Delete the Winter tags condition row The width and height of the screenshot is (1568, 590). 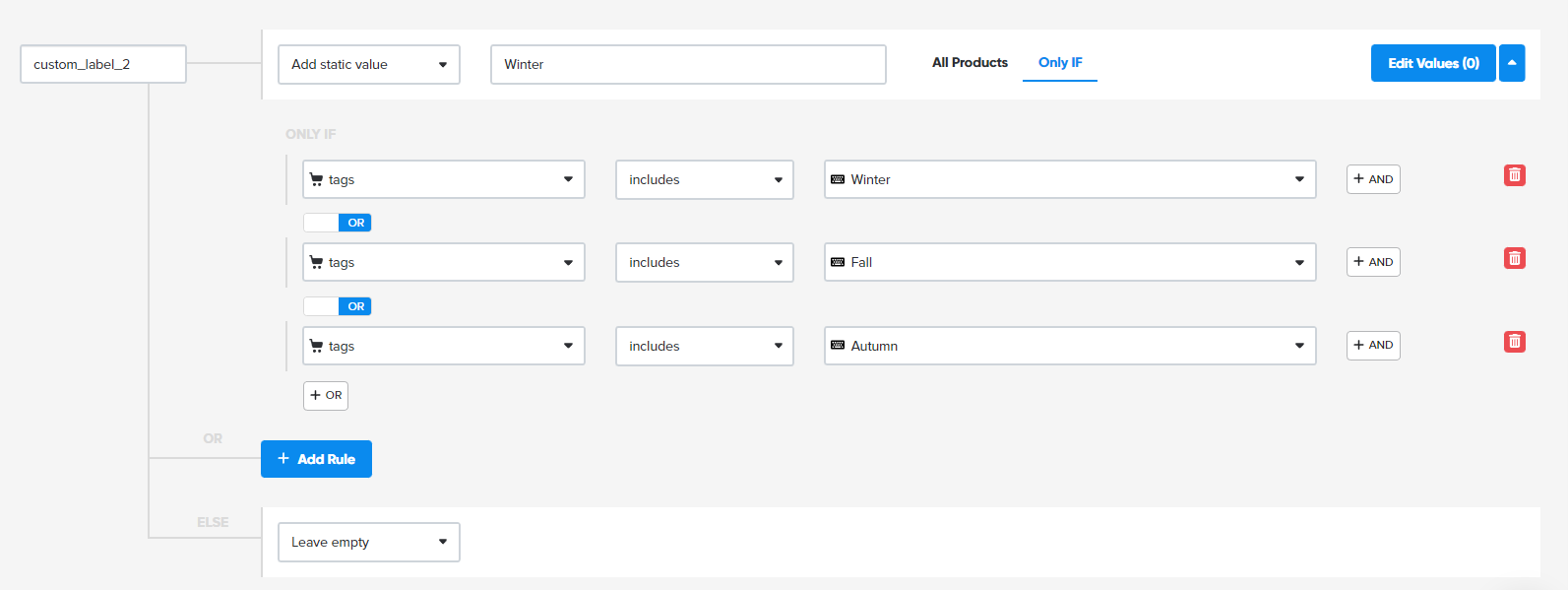click(1514, 175)
